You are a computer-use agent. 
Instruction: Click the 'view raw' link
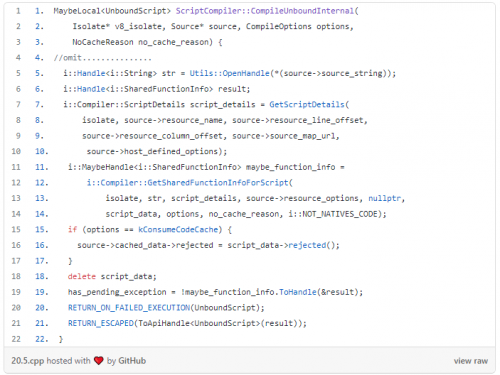coord(470,361)
